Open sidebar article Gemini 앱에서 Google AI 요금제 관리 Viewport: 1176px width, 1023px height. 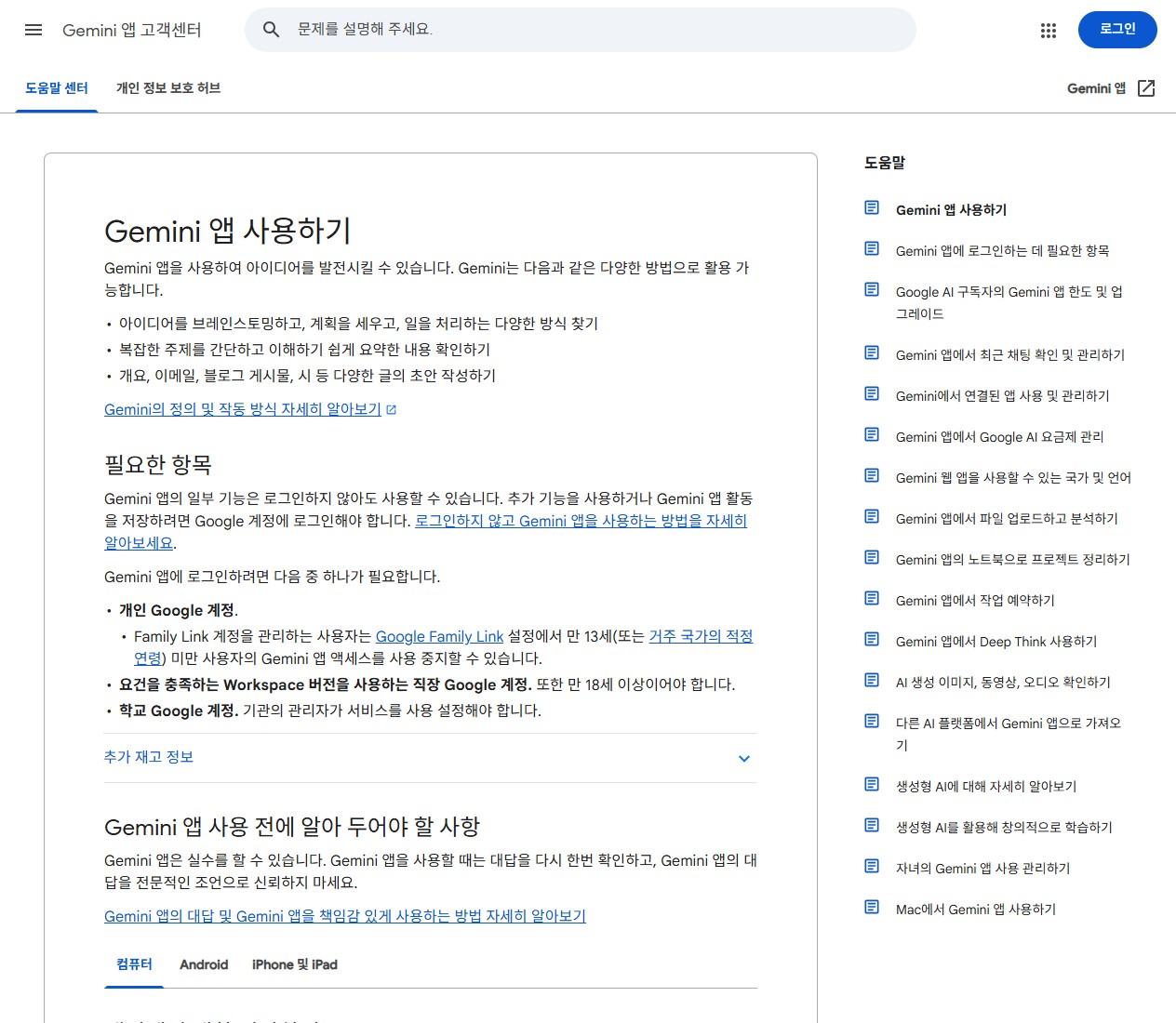pyautogui.click(x=999, y=437)
